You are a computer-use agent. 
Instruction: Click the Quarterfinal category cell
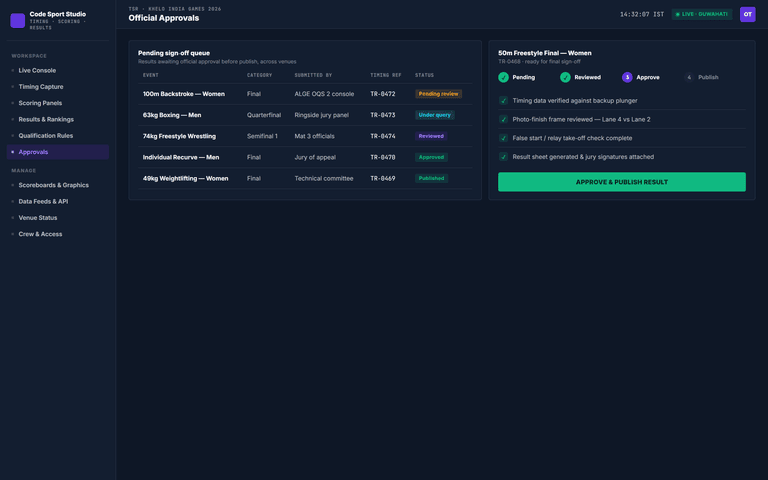coord(264,115)
